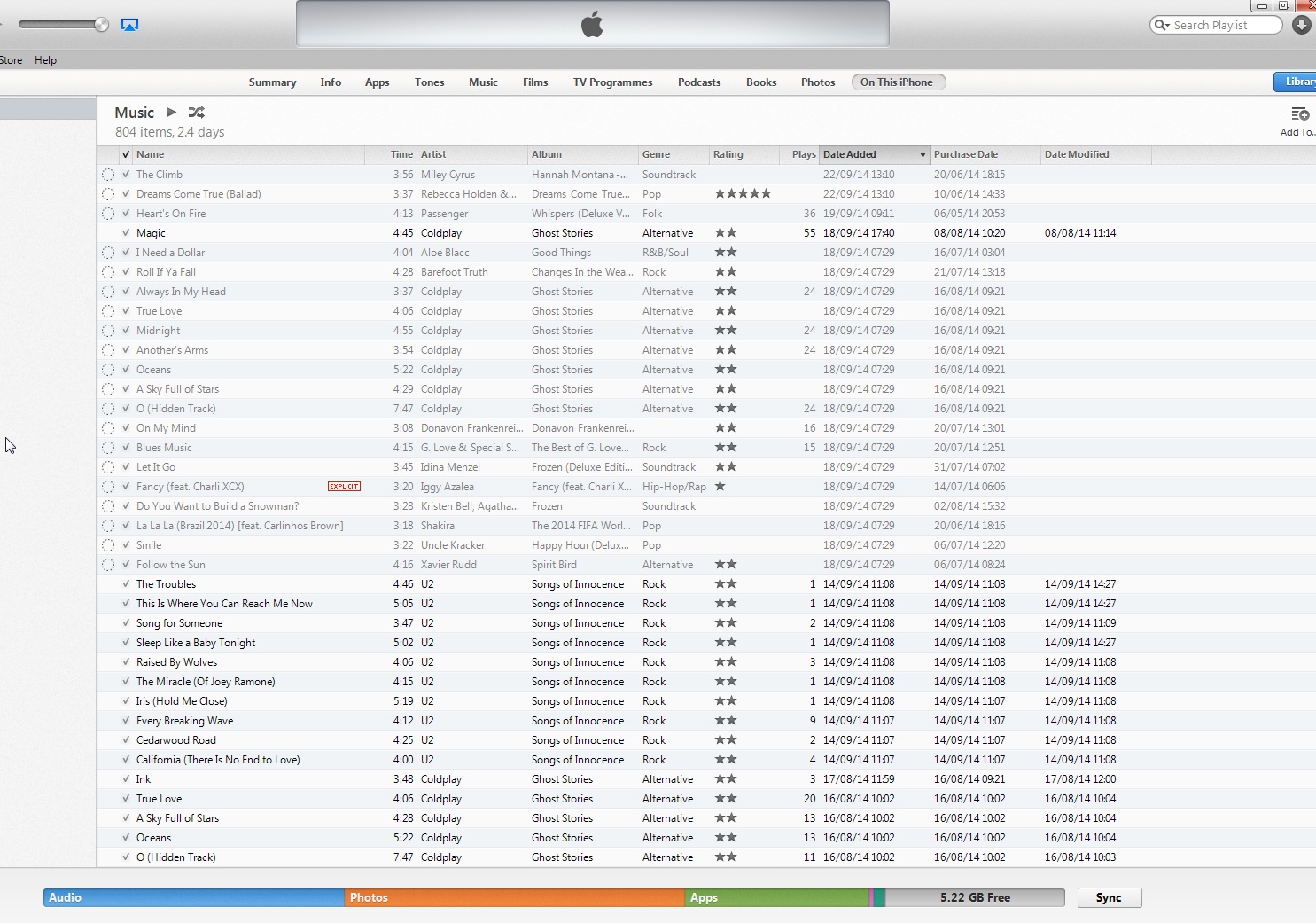Open the Store menu
The height and width of the screenshot is (923, 1316).
pyautogui.click(x=11, y=60)
